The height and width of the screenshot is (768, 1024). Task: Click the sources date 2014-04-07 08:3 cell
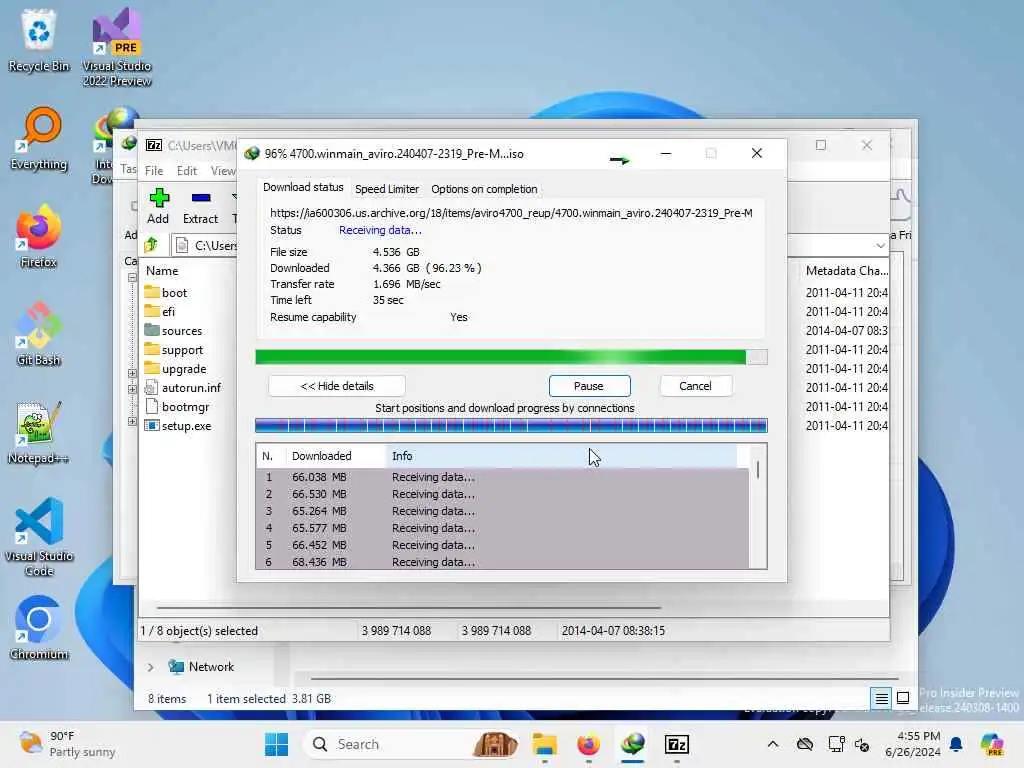pos(846,330)
